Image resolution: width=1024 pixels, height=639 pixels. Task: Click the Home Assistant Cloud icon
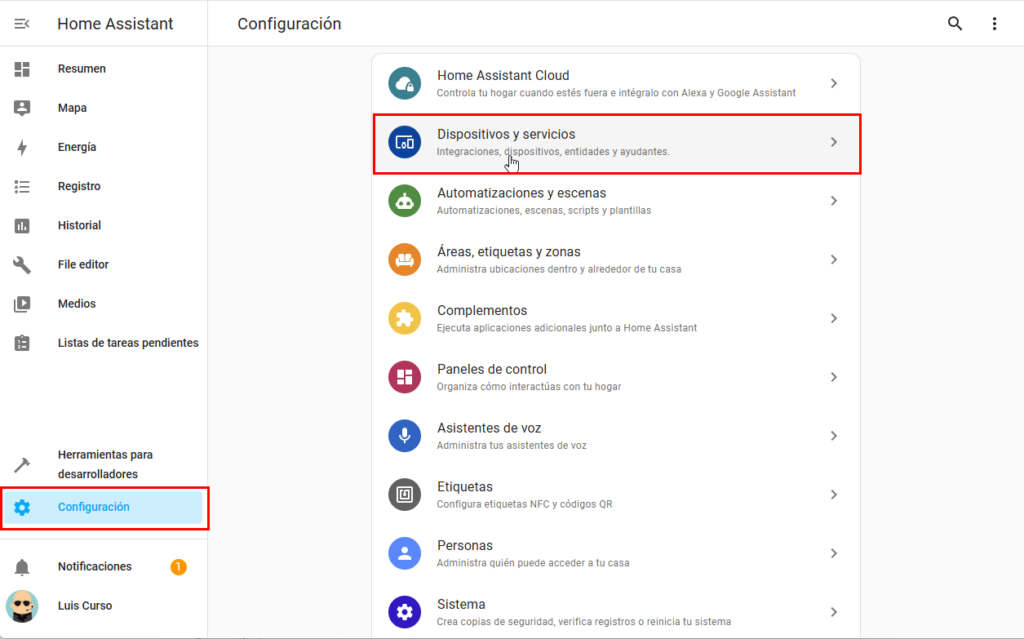pos(404,84)
